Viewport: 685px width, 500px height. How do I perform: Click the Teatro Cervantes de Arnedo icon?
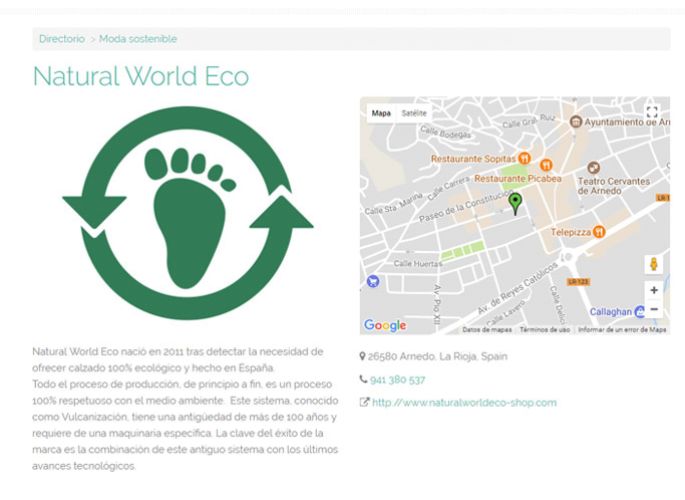point(593,168)
